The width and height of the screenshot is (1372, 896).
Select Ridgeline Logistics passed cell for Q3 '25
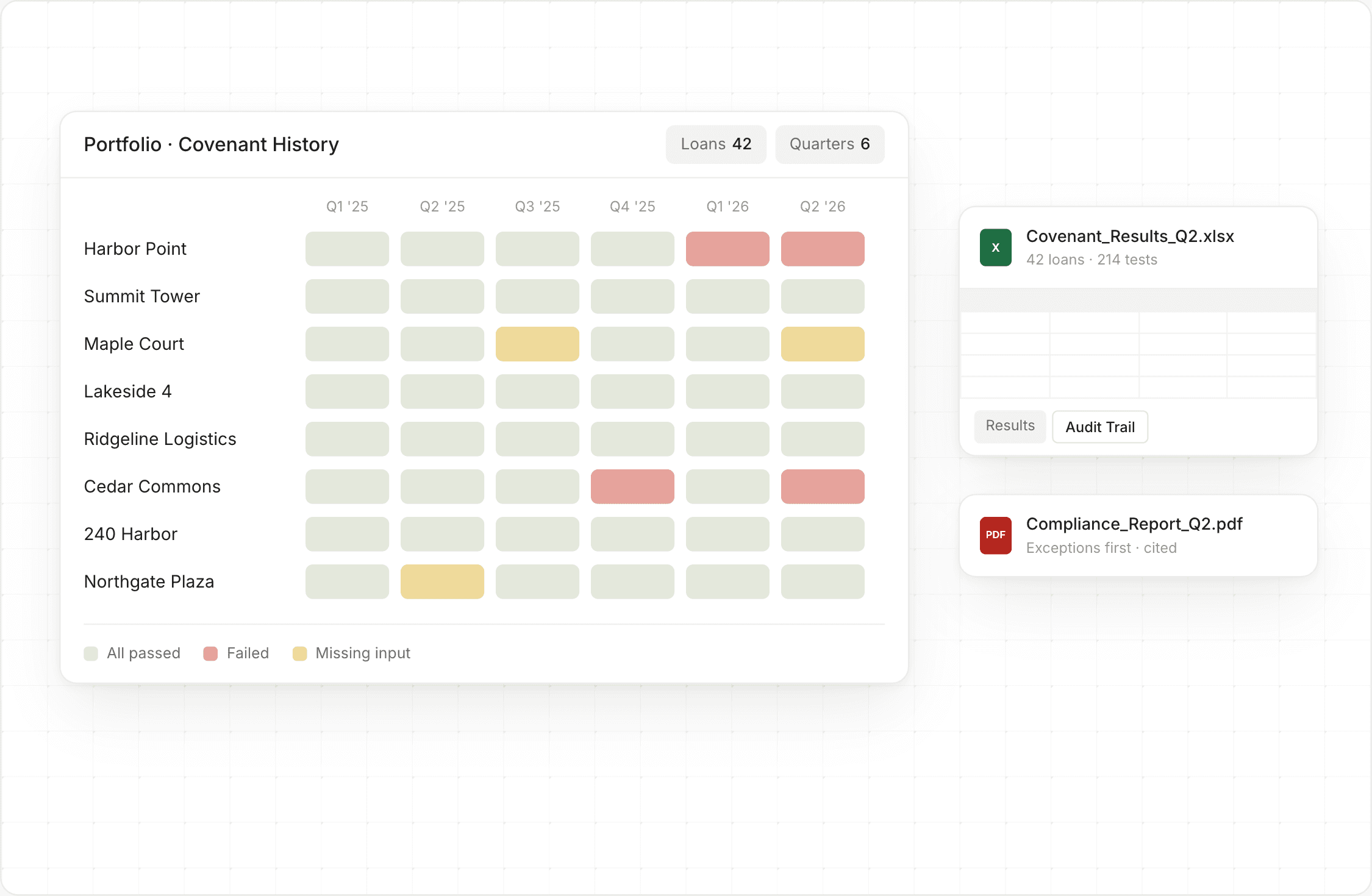[x=537, y=439]
